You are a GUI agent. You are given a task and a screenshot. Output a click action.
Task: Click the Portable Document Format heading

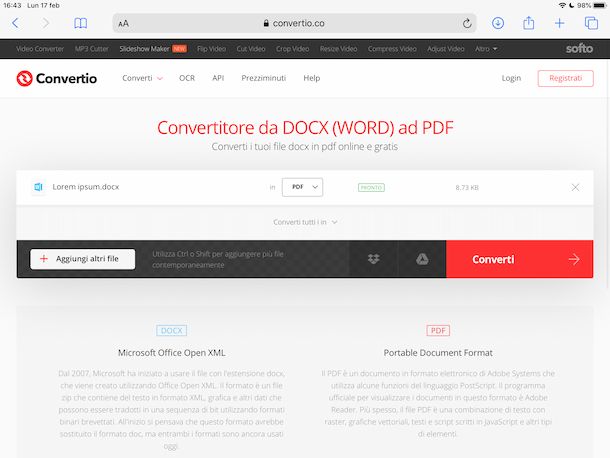438,353
